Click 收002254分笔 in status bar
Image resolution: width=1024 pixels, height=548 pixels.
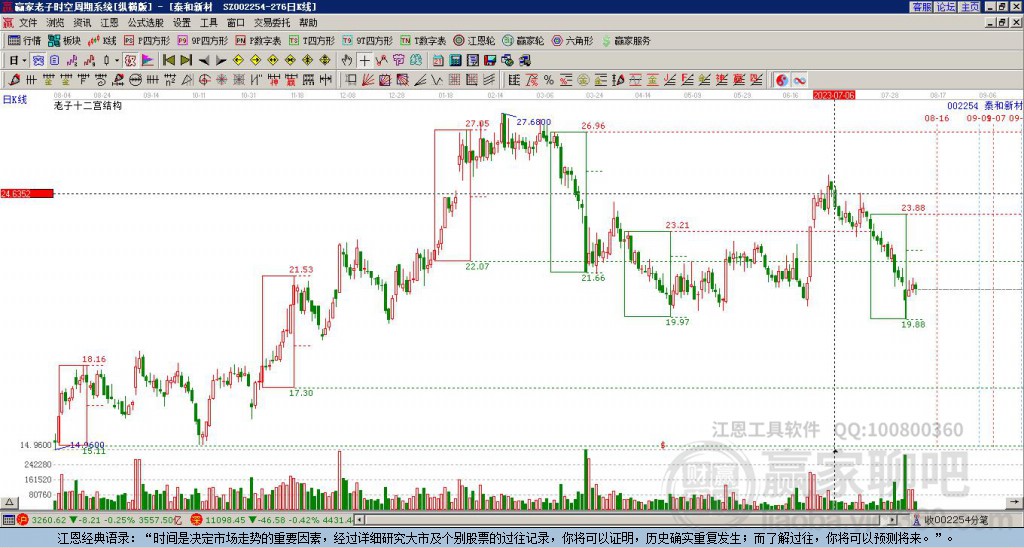(x=956, y=520)
